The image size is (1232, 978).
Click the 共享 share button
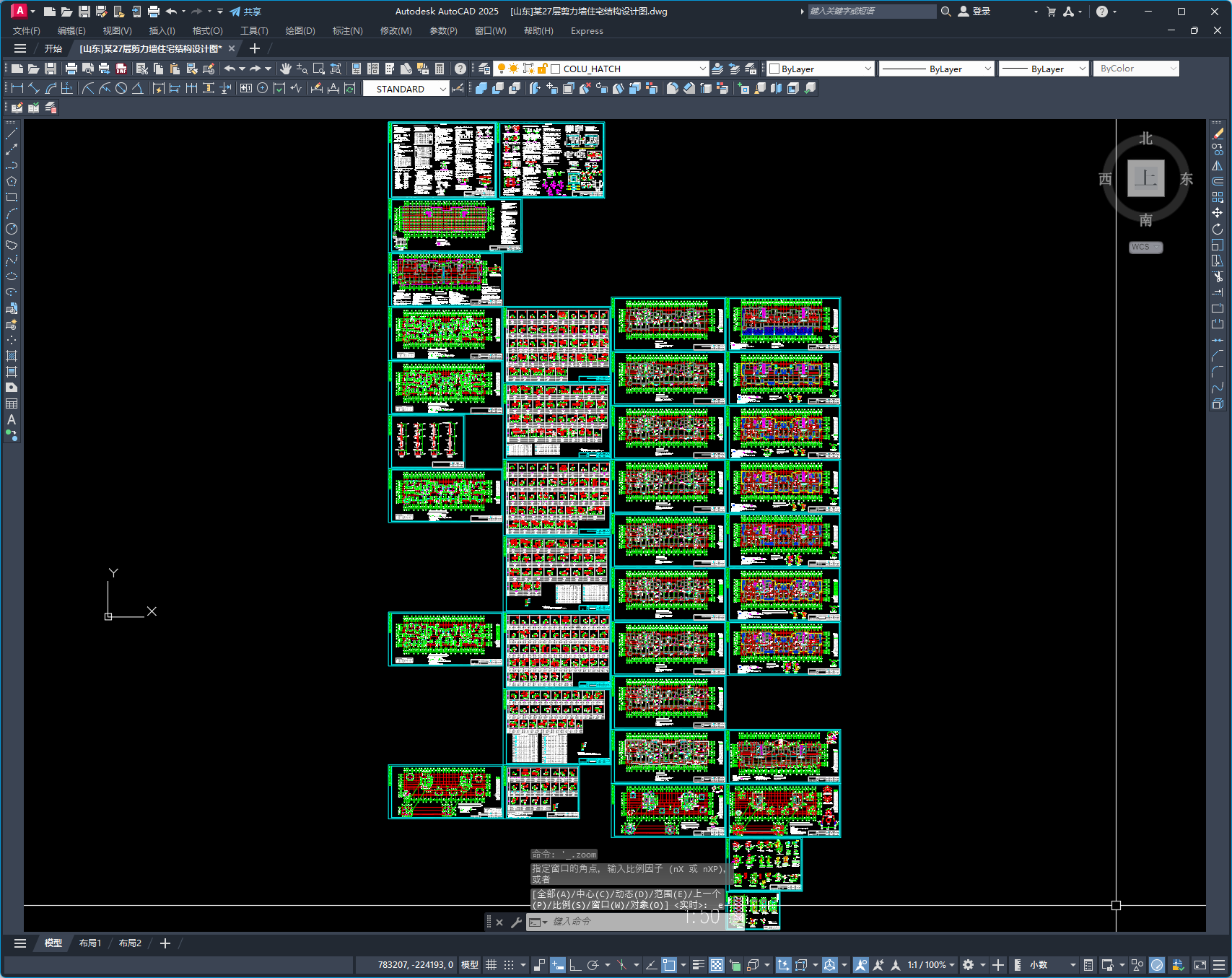coord(245,12)
